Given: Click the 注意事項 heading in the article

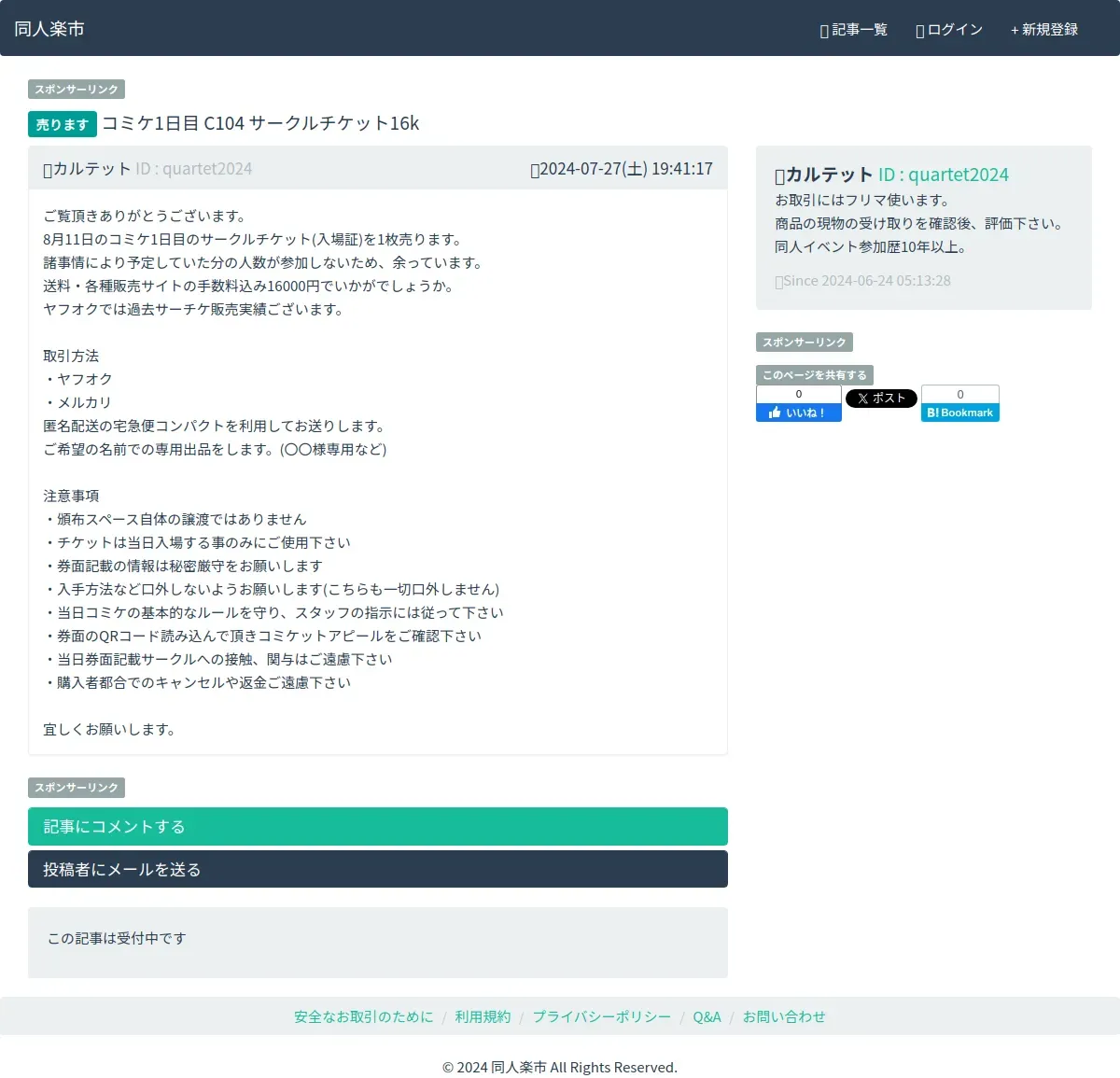Looking at the screenshot, I should [x=71, y=497].
